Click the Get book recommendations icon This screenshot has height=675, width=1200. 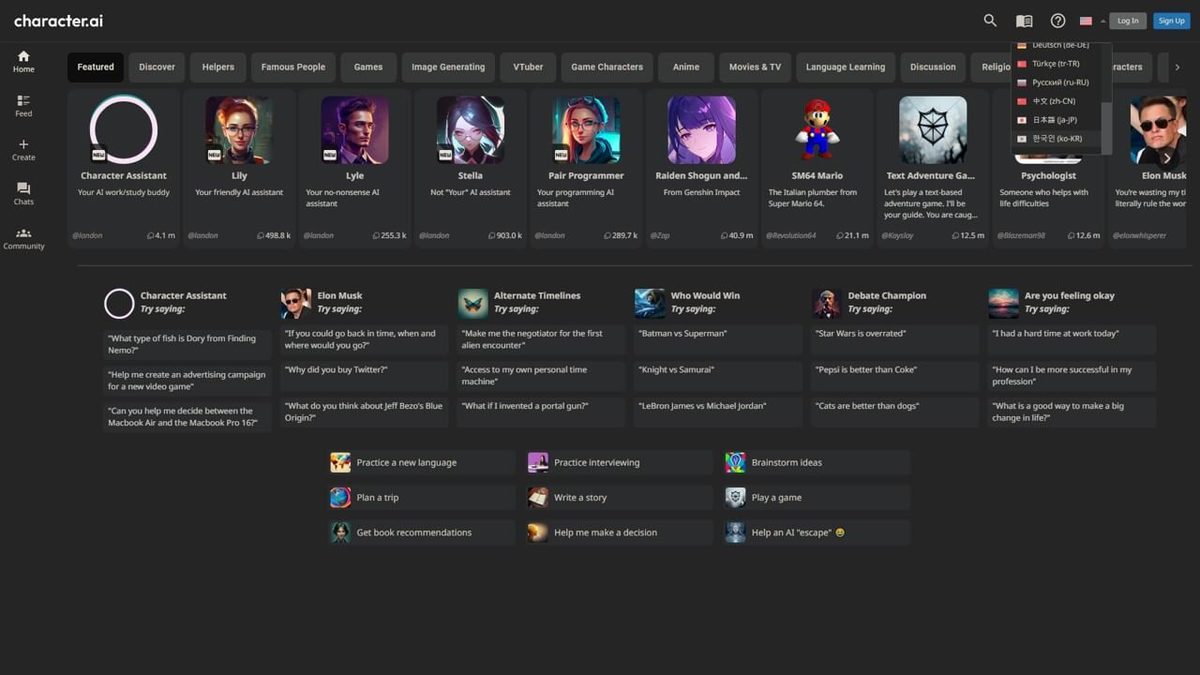tap(341, 532)
